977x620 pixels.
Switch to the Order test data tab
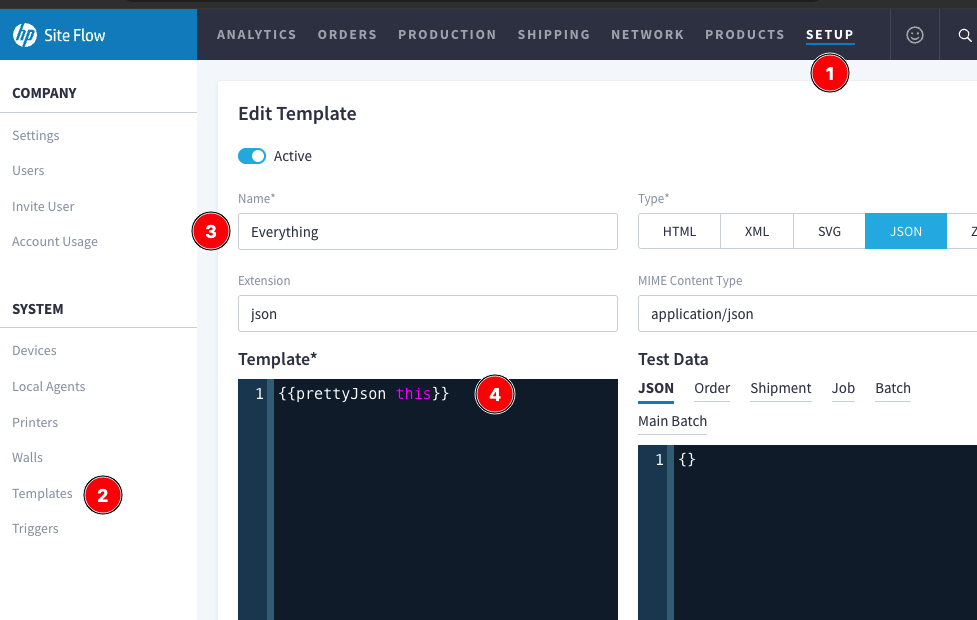712,388
